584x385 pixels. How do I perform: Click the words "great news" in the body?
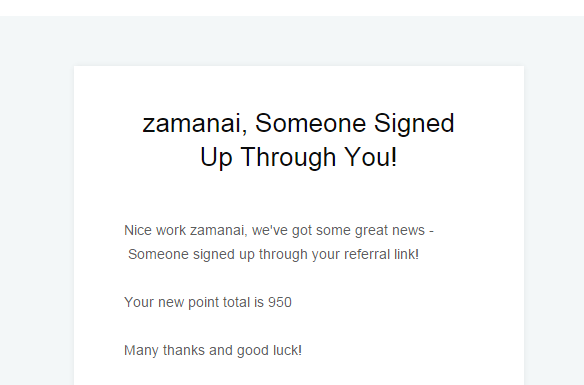[x=390, y=231]
